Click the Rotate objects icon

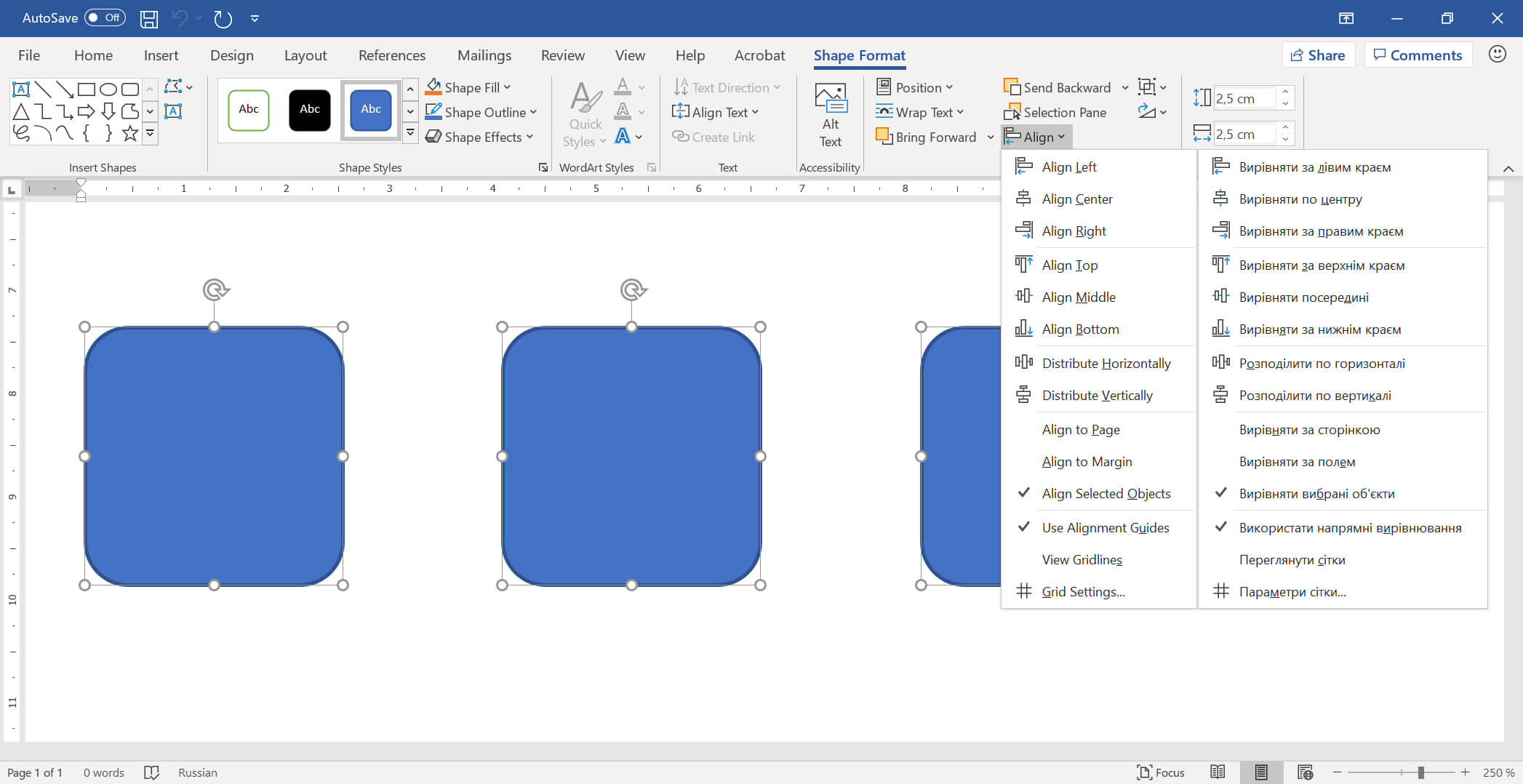pos(1147,112)
